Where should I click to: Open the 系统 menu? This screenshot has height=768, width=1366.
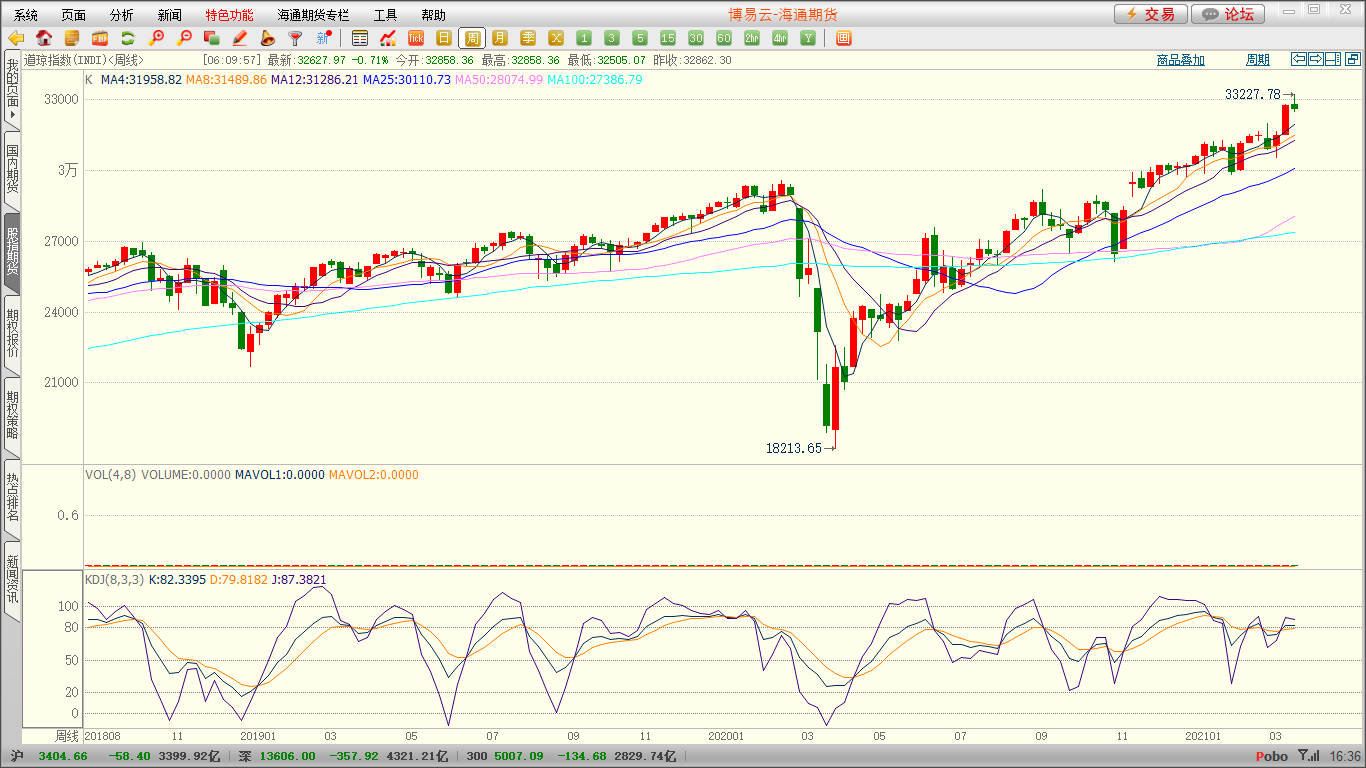[x=26, y=15]
